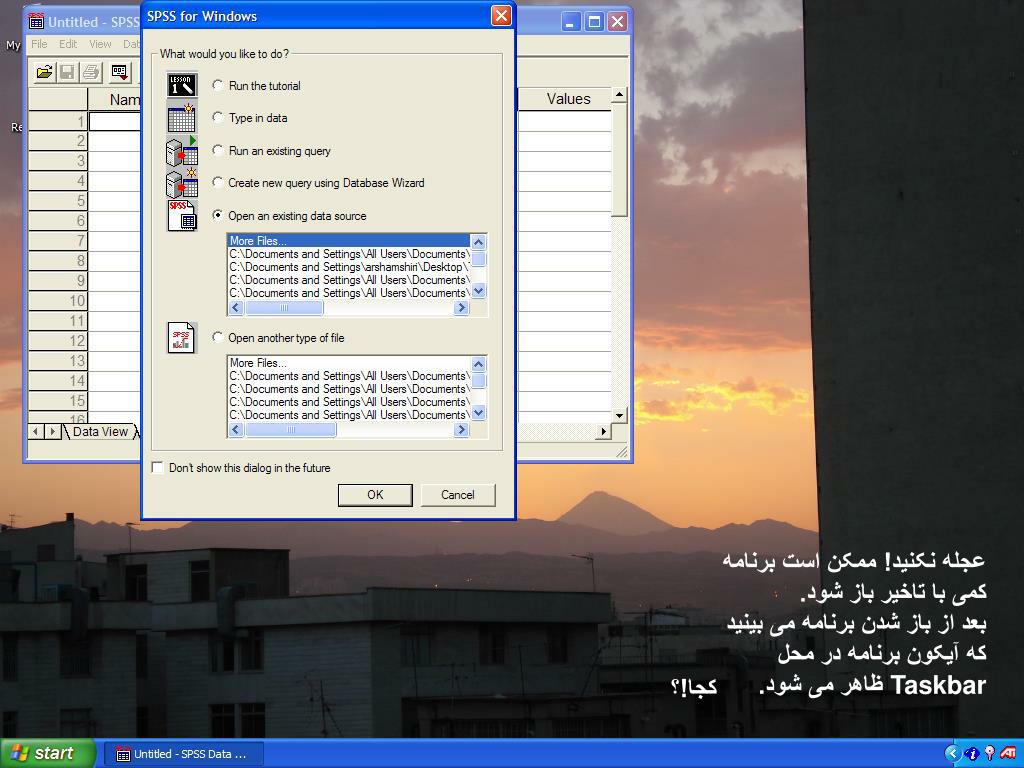Click the down arrow in other file list
This screenshot has height=768, width=1024.
coord(479,413)
